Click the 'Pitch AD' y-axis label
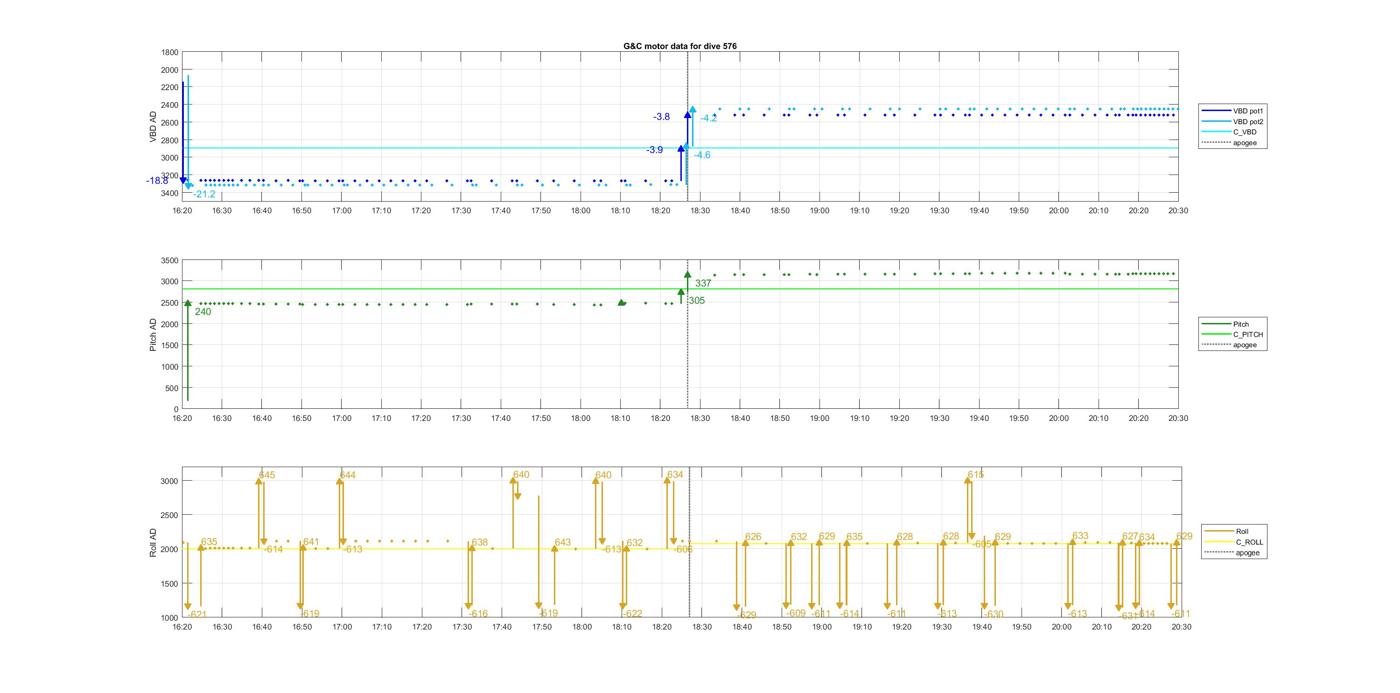1400x693 pixels. pos(154,335)
